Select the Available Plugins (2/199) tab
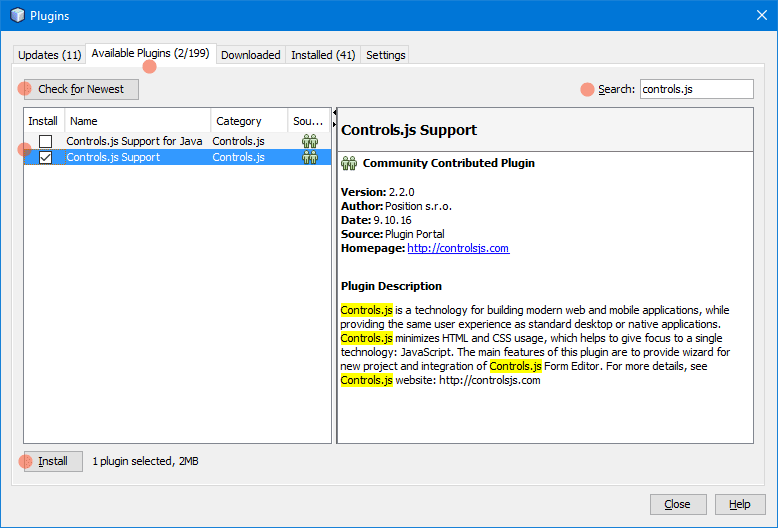Viewport: 778px width, 528px height. click(150, 53)
